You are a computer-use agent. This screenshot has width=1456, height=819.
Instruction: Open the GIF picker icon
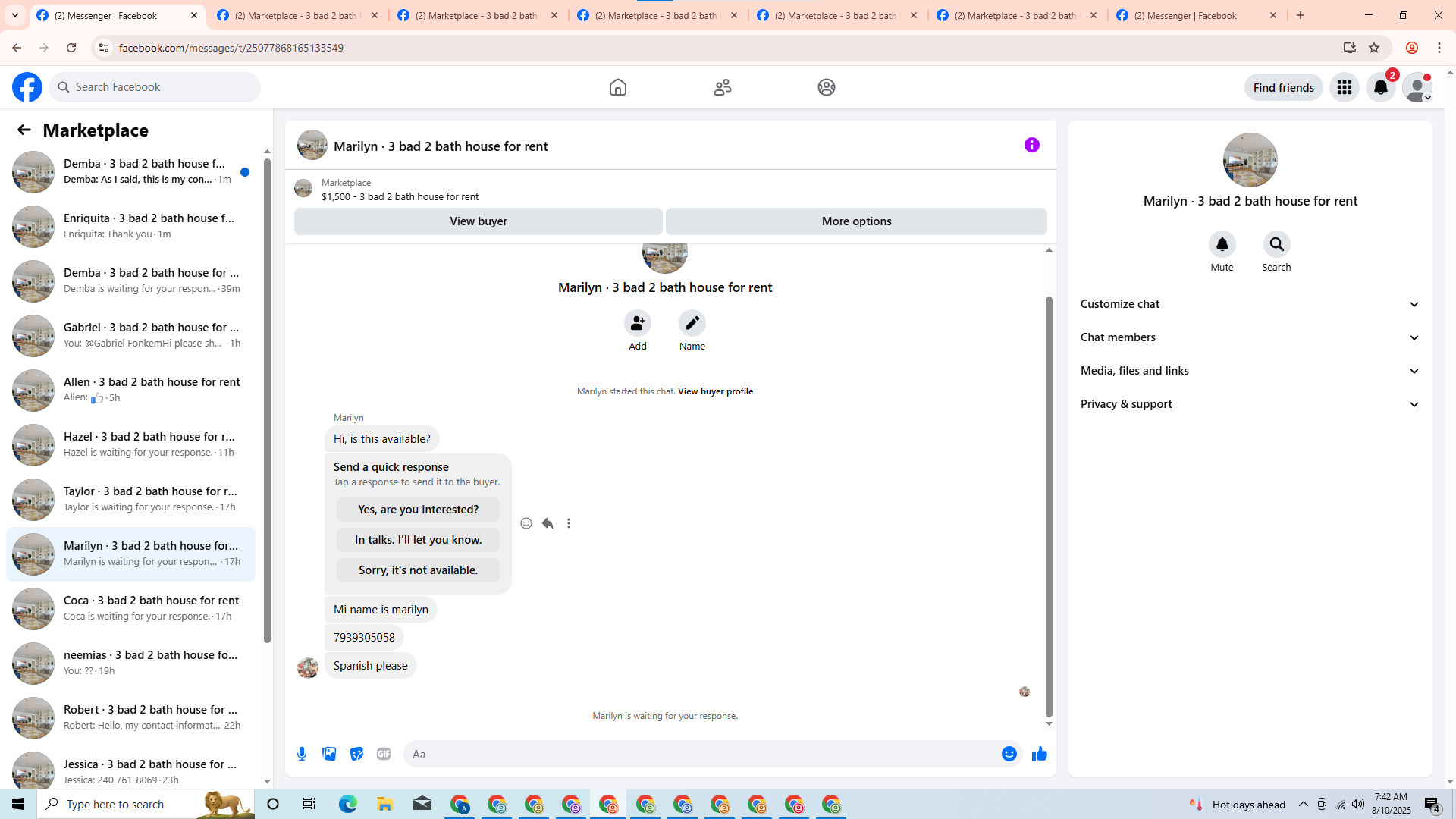[x=384, y=754]
